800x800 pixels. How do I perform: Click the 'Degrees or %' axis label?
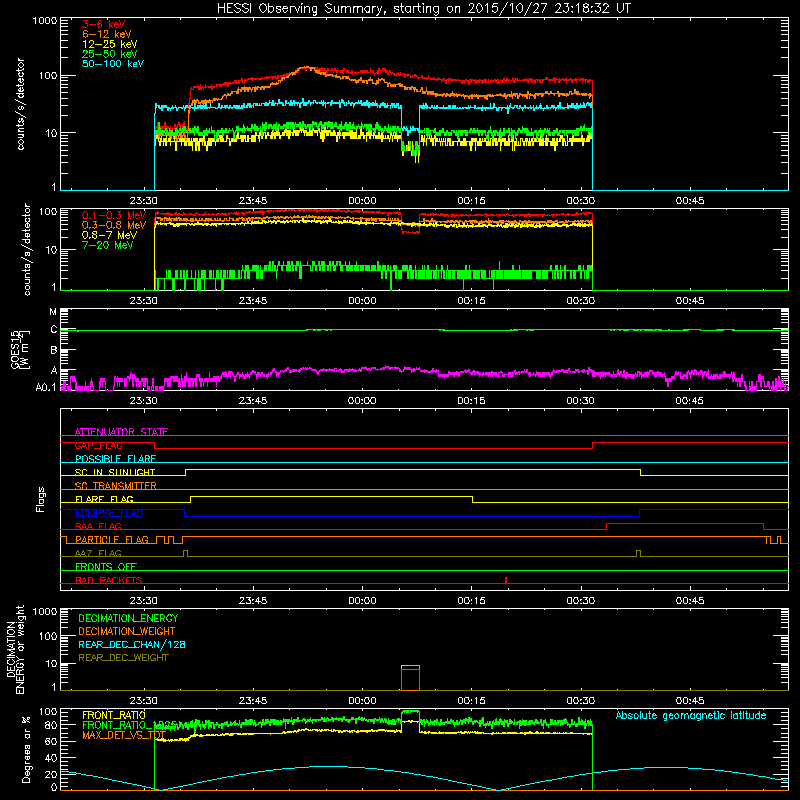click(x=26, y=749)
